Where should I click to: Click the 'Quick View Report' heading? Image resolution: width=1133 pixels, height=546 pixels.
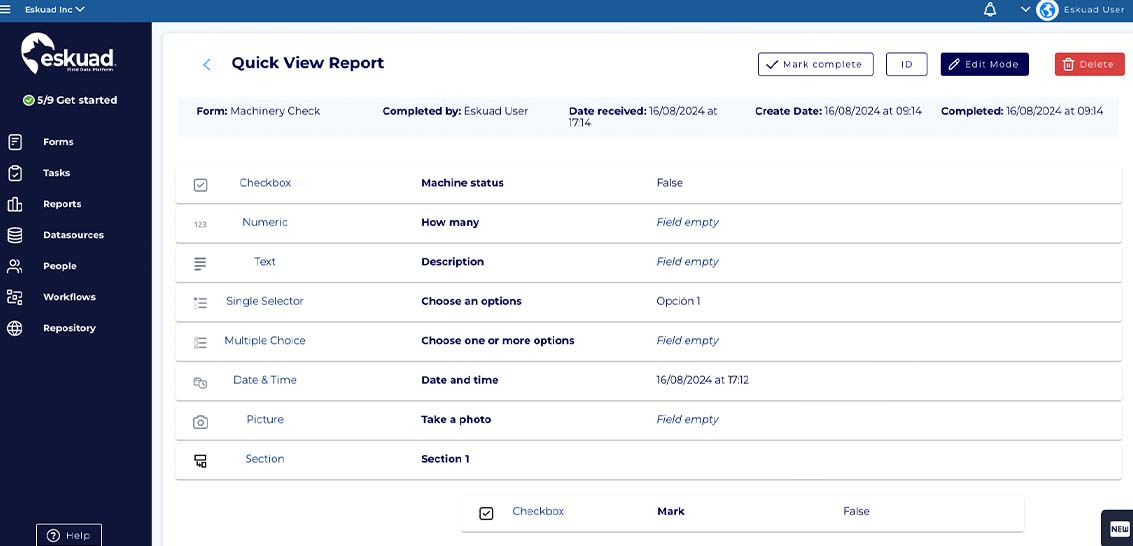pos(308,63)
